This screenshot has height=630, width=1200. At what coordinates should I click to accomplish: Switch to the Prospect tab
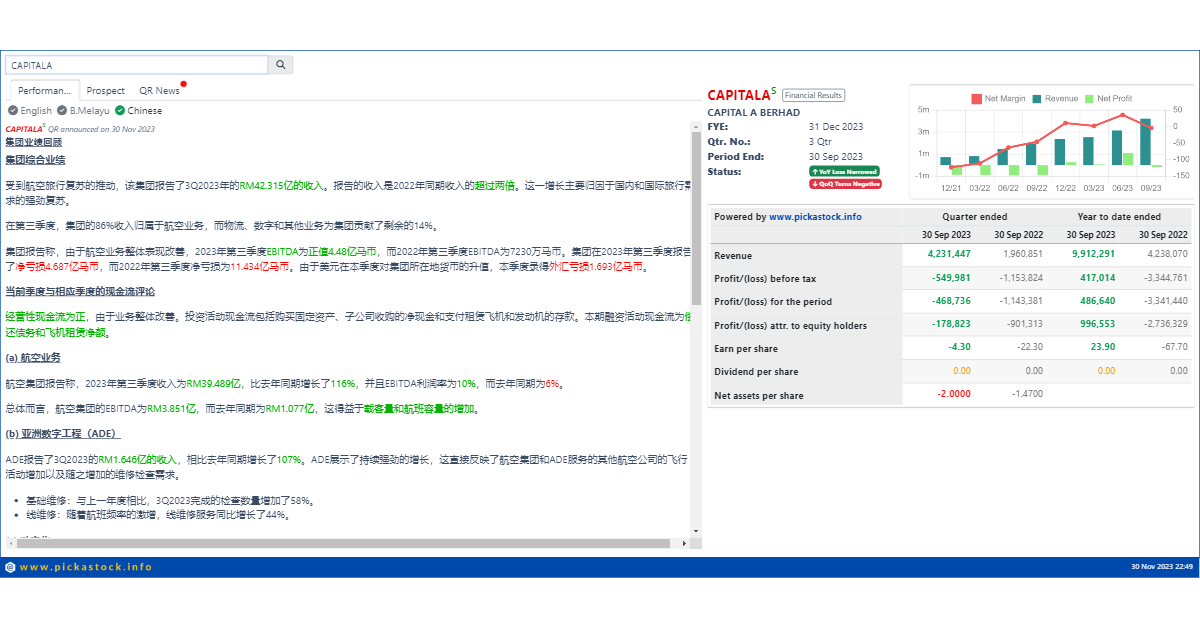pyautogui.click(x=106, y=91)
